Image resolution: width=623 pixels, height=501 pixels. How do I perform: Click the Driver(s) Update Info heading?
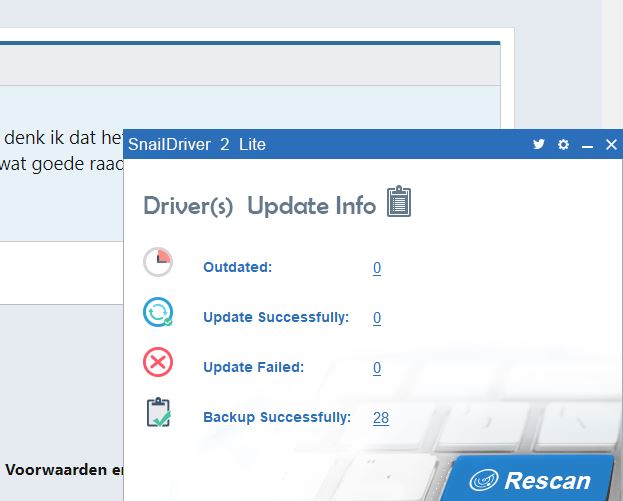259,206
